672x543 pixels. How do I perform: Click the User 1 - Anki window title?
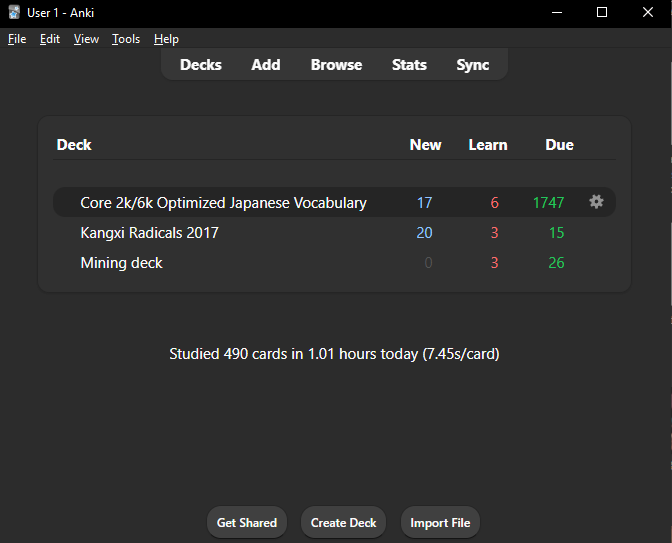[60, 13]
